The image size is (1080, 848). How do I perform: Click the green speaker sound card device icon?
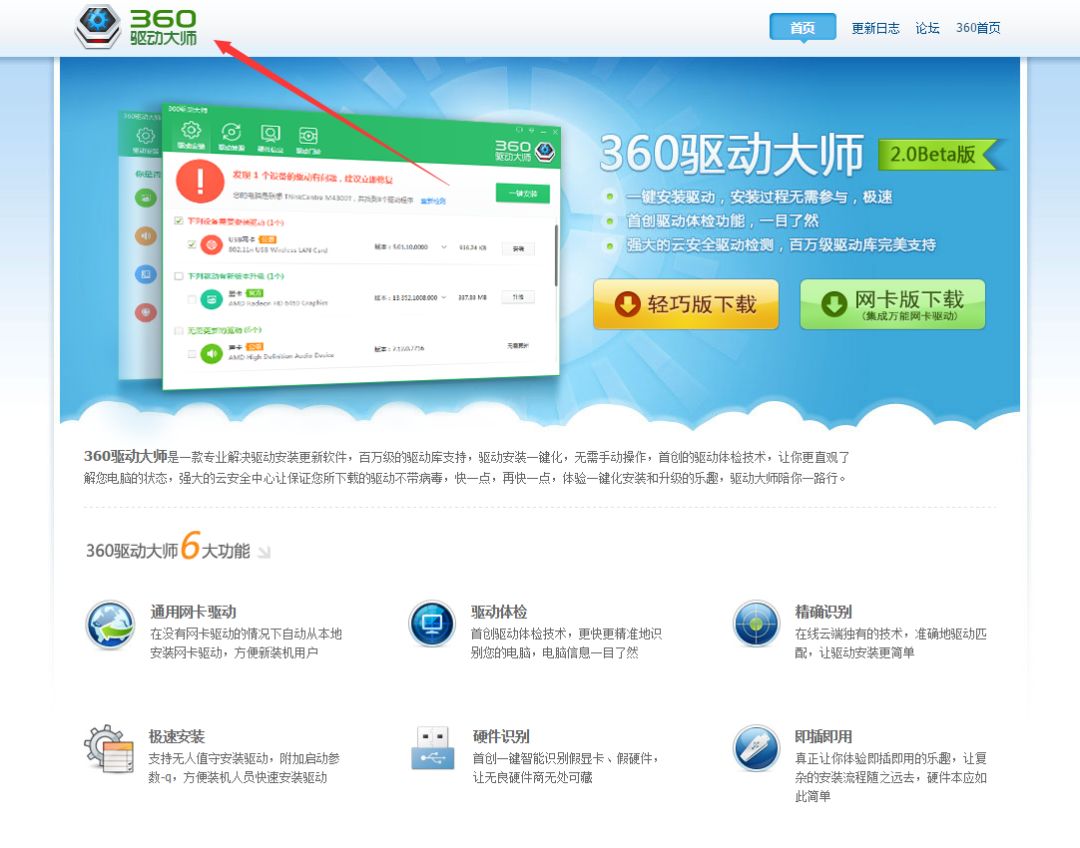click(211, 353)
